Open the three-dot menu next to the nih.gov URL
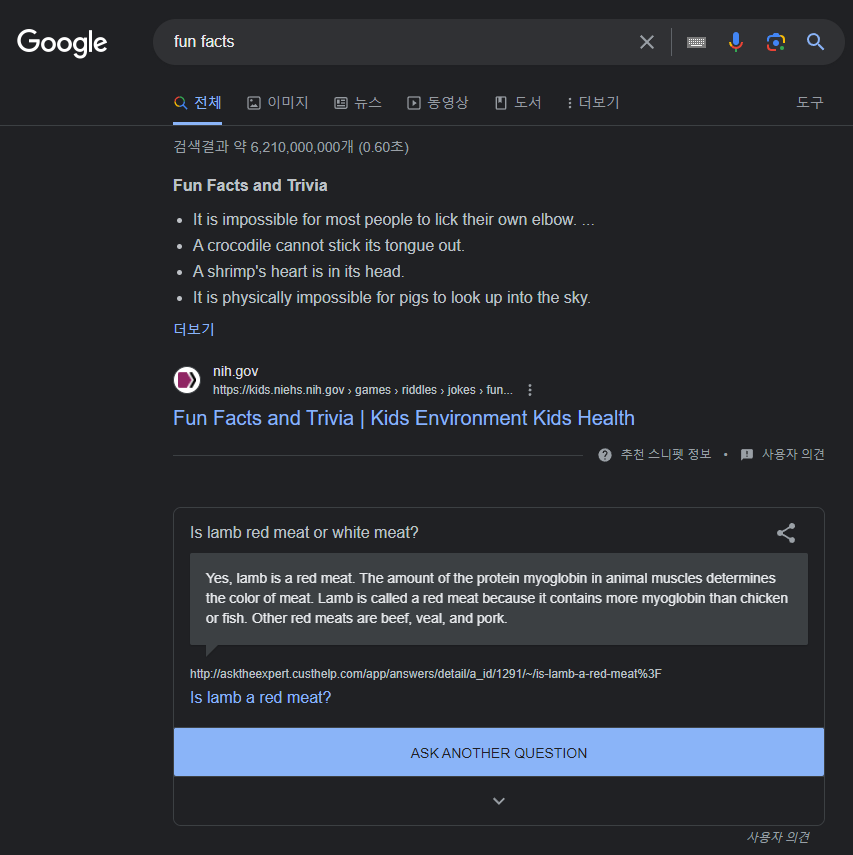This screenshot has height=855, width=853. (x=530, y=390)
